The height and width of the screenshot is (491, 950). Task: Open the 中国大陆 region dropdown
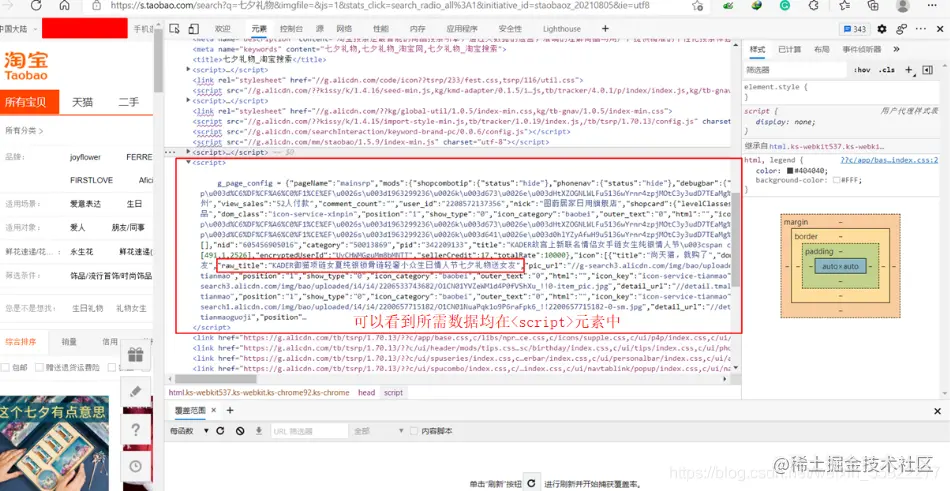tap(19, 29)
